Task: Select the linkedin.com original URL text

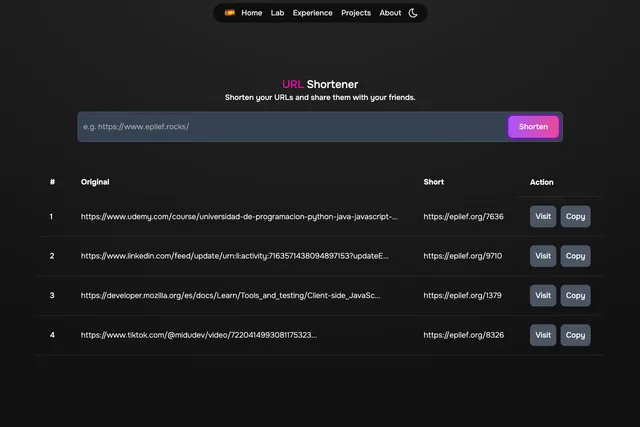Action: click(235, 256)
